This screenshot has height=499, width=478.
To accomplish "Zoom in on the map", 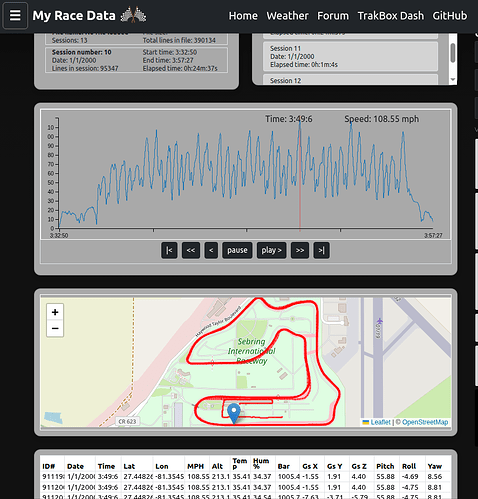I will (55, 312).
